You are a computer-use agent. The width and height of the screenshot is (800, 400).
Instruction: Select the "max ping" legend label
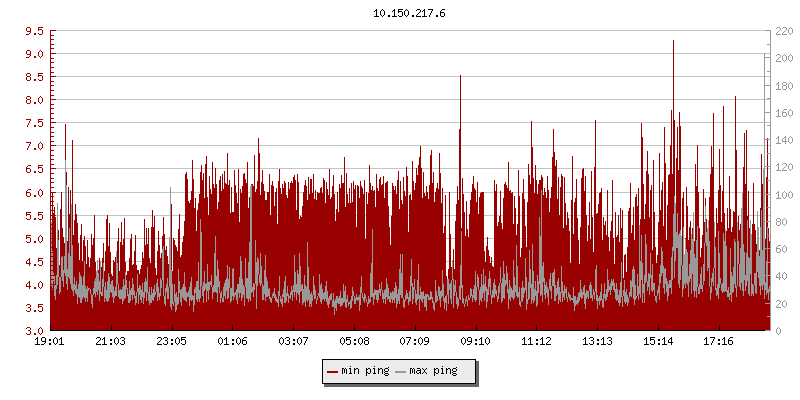point(433,371)
